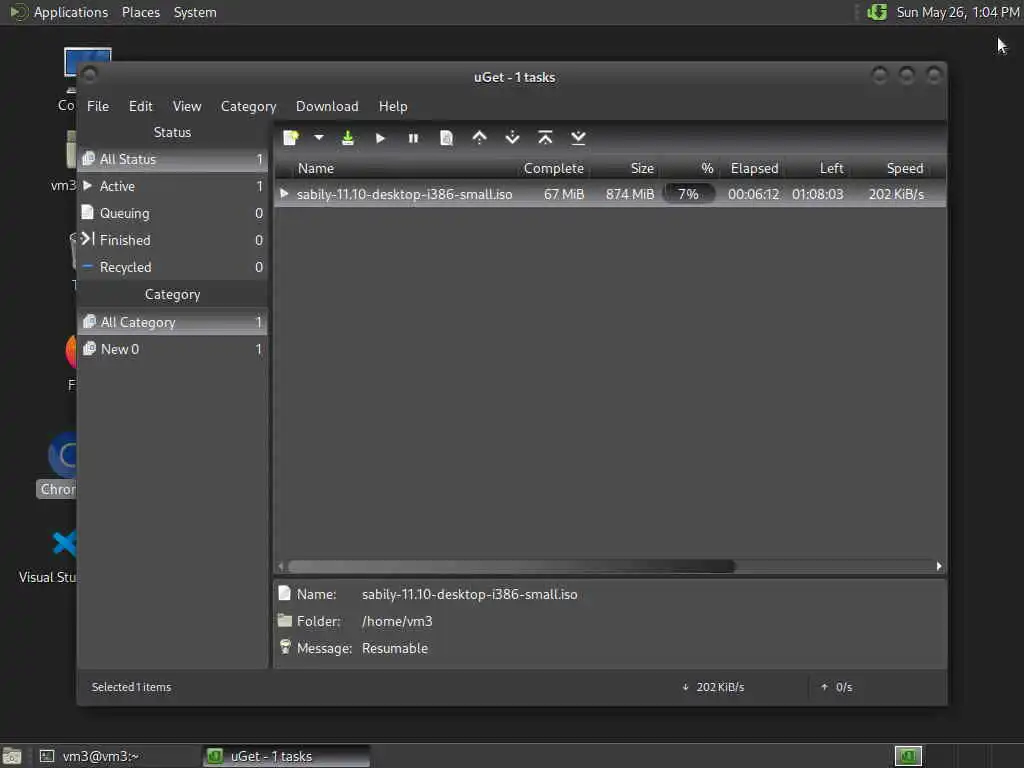The image size is (1024, 768).
Task: Open the Places menu in top panel
Action: pyautogui.click(x=140, y=12)
